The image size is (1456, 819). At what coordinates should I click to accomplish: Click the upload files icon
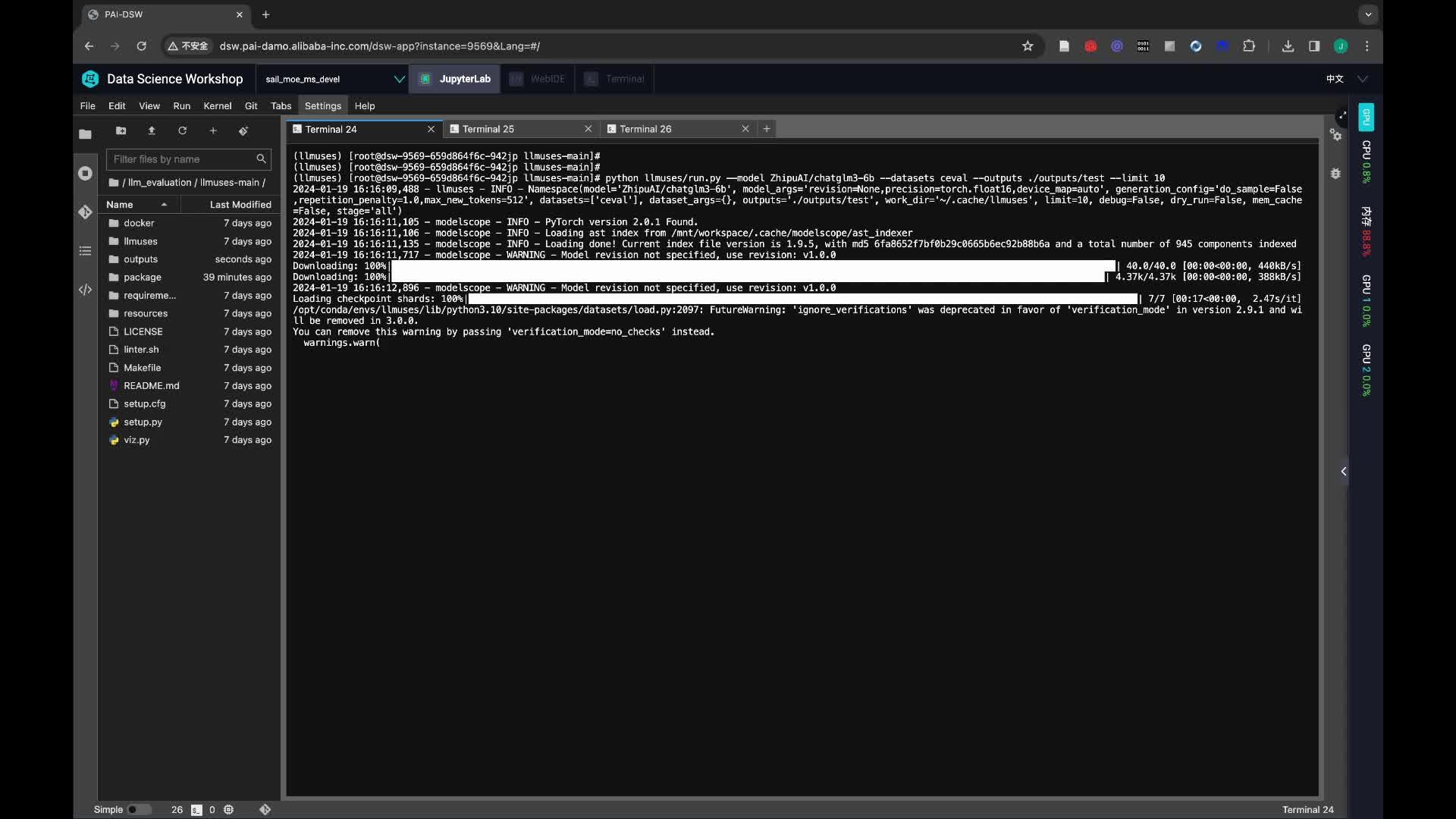click(x=152, y=130)
